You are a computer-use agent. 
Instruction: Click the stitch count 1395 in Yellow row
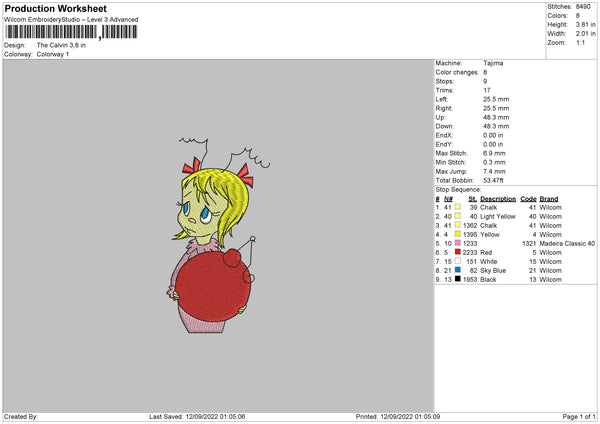coord(470,235)
